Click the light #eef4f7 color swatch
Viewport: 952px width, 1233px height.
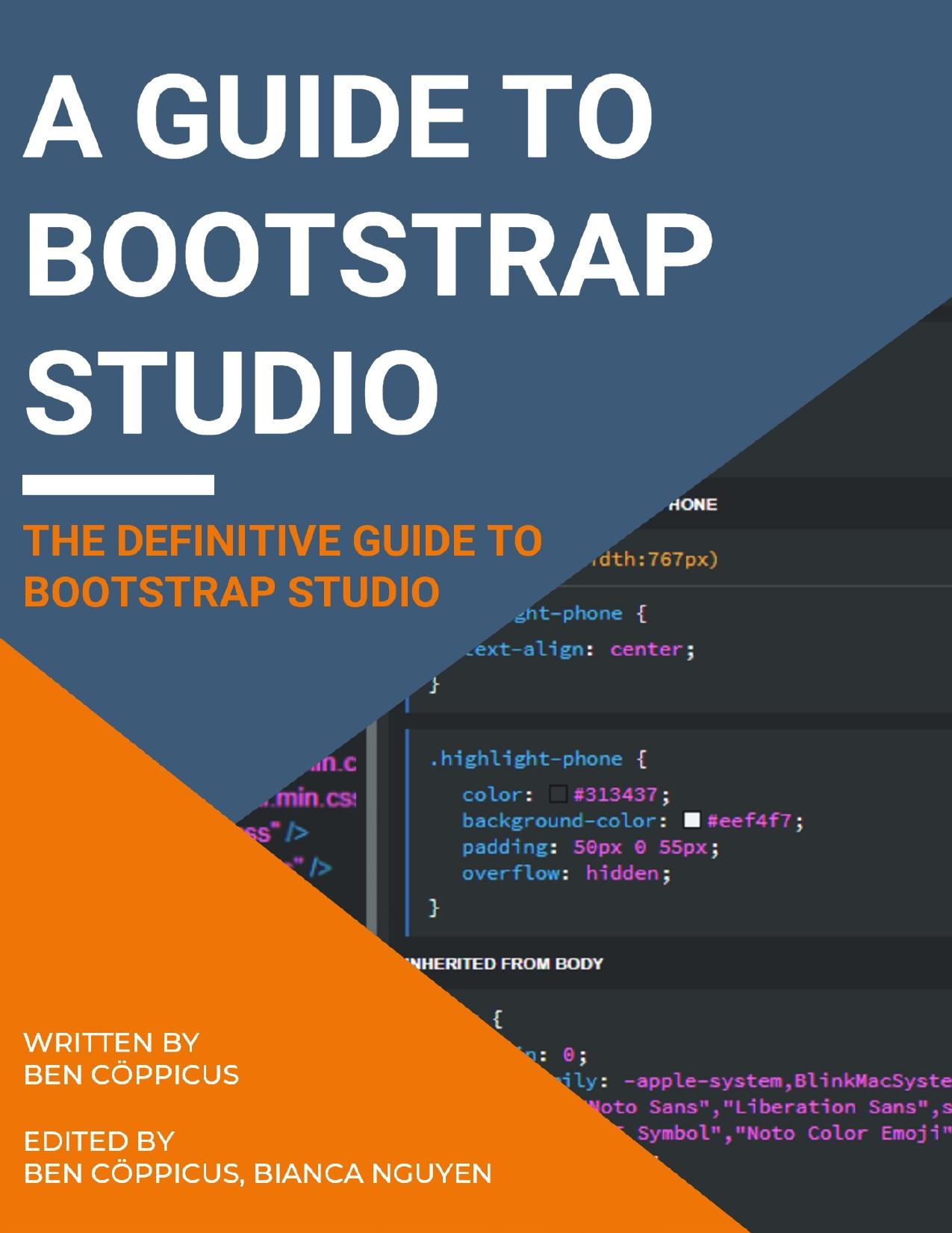(x=692, y=820)
